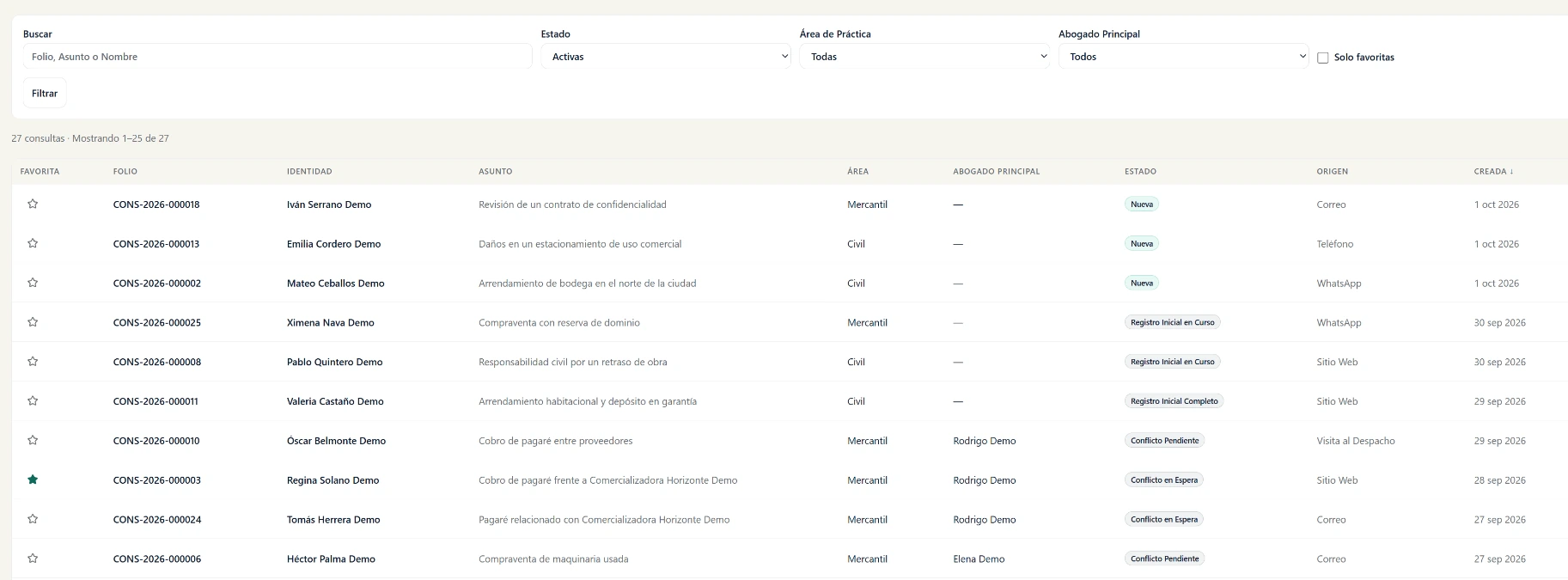Click Registro Inicial Completo status badge
Viewport: 1568px width, 580px height.
(x=1174, y=401)
